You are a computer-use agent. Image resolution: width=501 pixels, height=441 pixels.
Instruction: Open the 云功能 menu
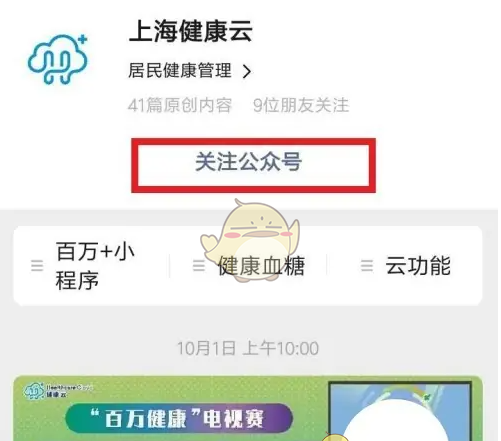click(x=418, y=266)
